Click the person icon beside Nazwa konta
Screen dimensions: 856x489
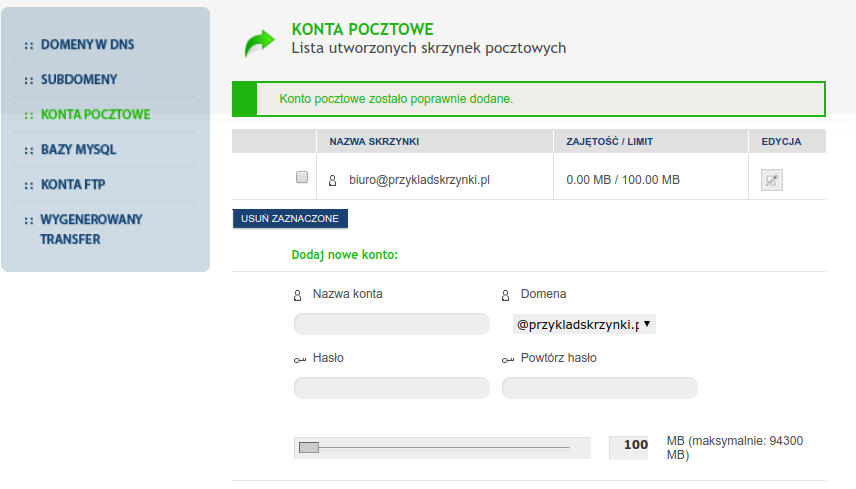click(x=298, y=295)
